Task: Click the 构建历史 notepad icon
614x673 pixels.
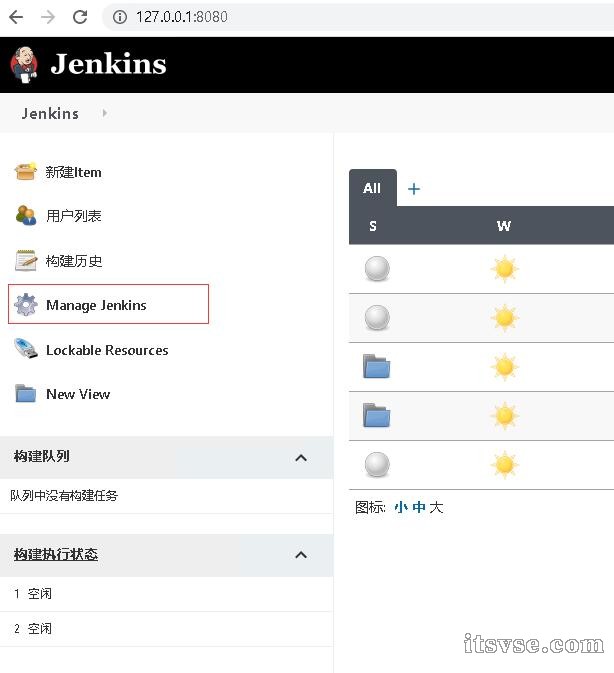Action: click(26, 261)
